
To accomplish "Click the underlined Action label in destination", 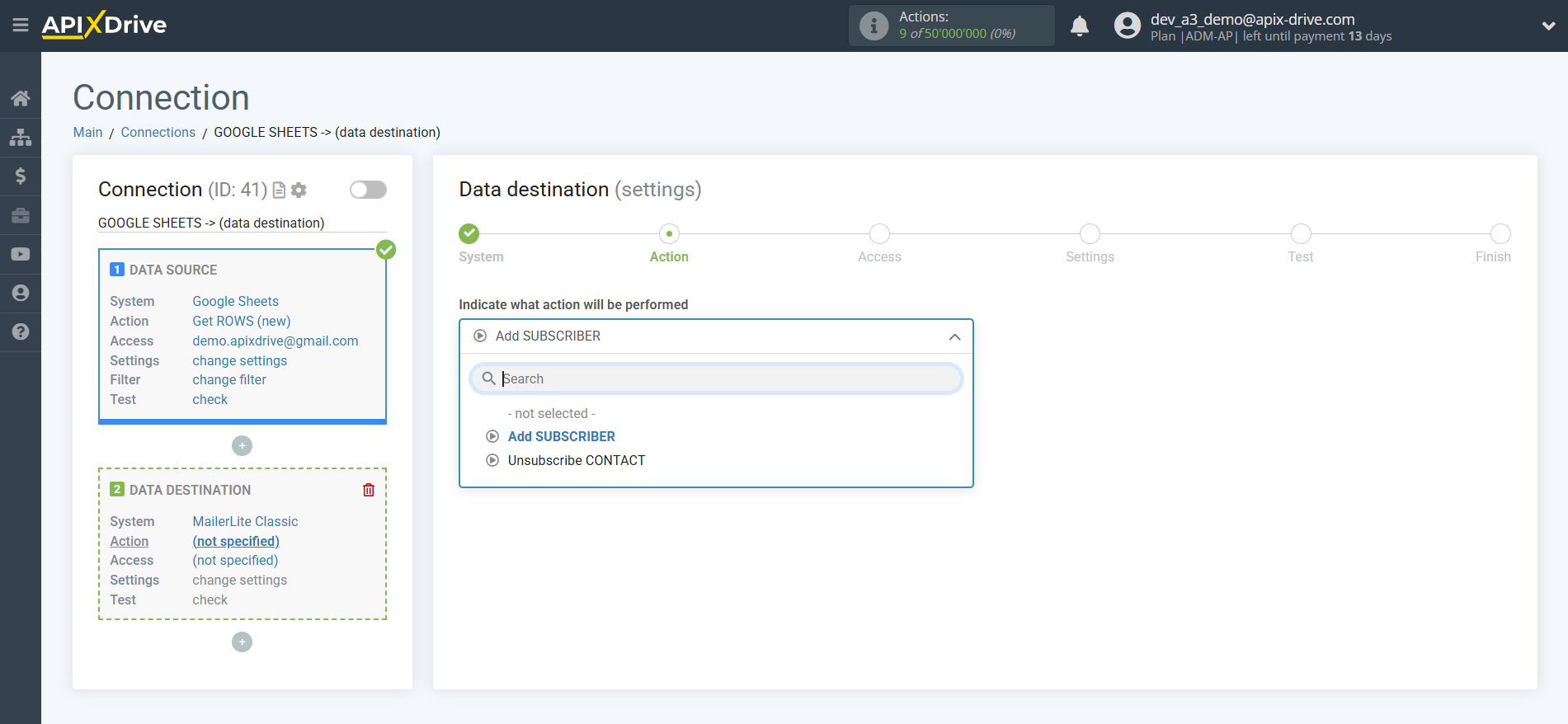I will click(x=129, y=541).
